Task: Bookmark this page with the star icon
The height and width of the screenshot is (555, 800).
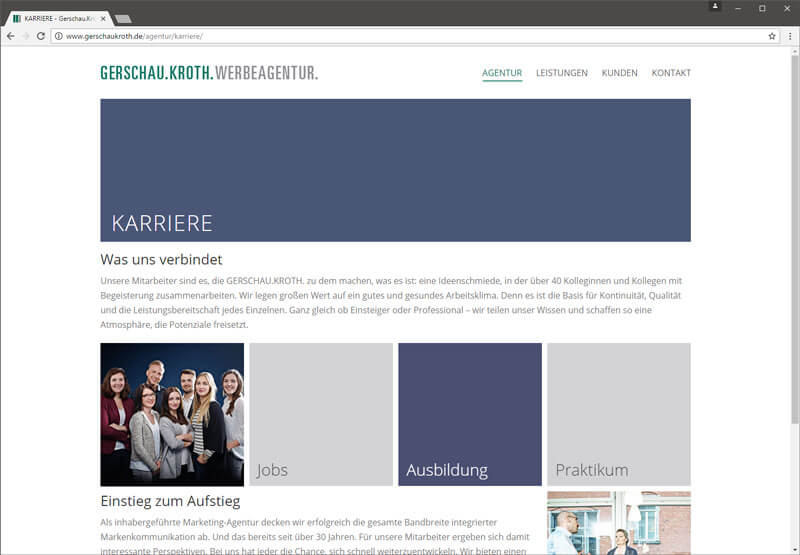Action: pos(772,36)
